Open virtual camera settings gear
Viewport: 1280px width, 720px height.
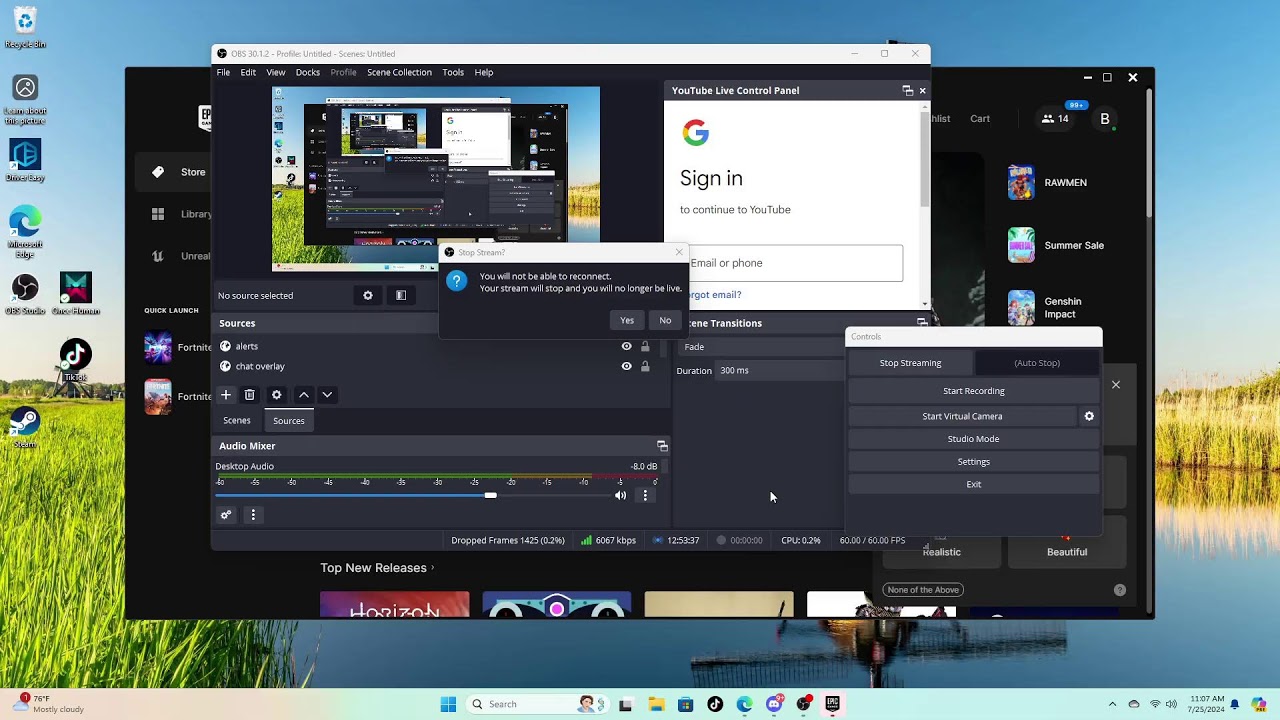1089,416
